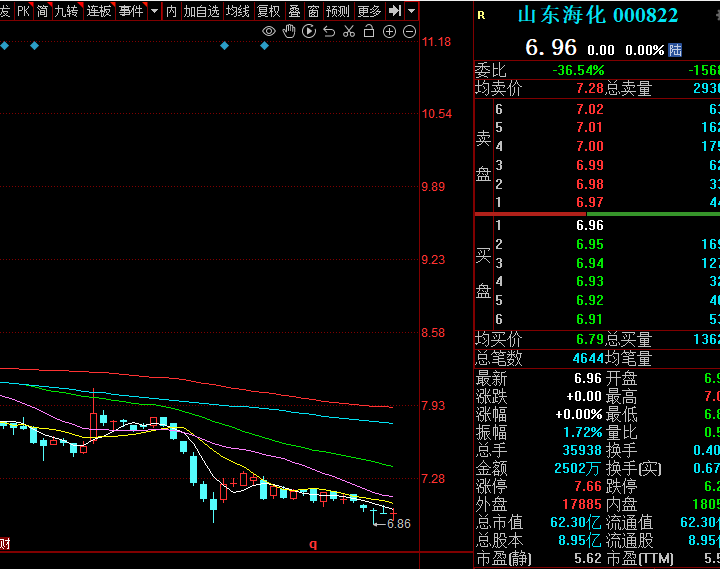Open 复权 price adjustment option
The height and width of the screenshot is (569, 720).
(x=269, y=11)
